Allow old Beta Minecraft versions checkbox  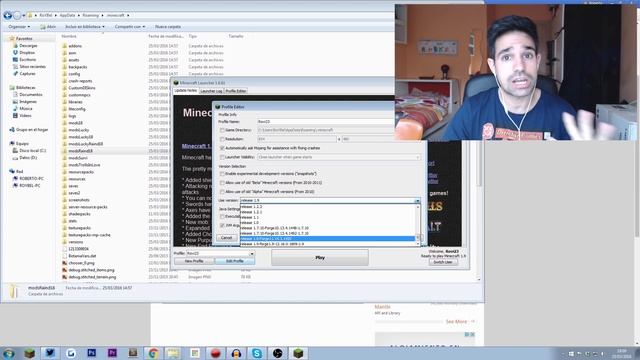(222, 183)
